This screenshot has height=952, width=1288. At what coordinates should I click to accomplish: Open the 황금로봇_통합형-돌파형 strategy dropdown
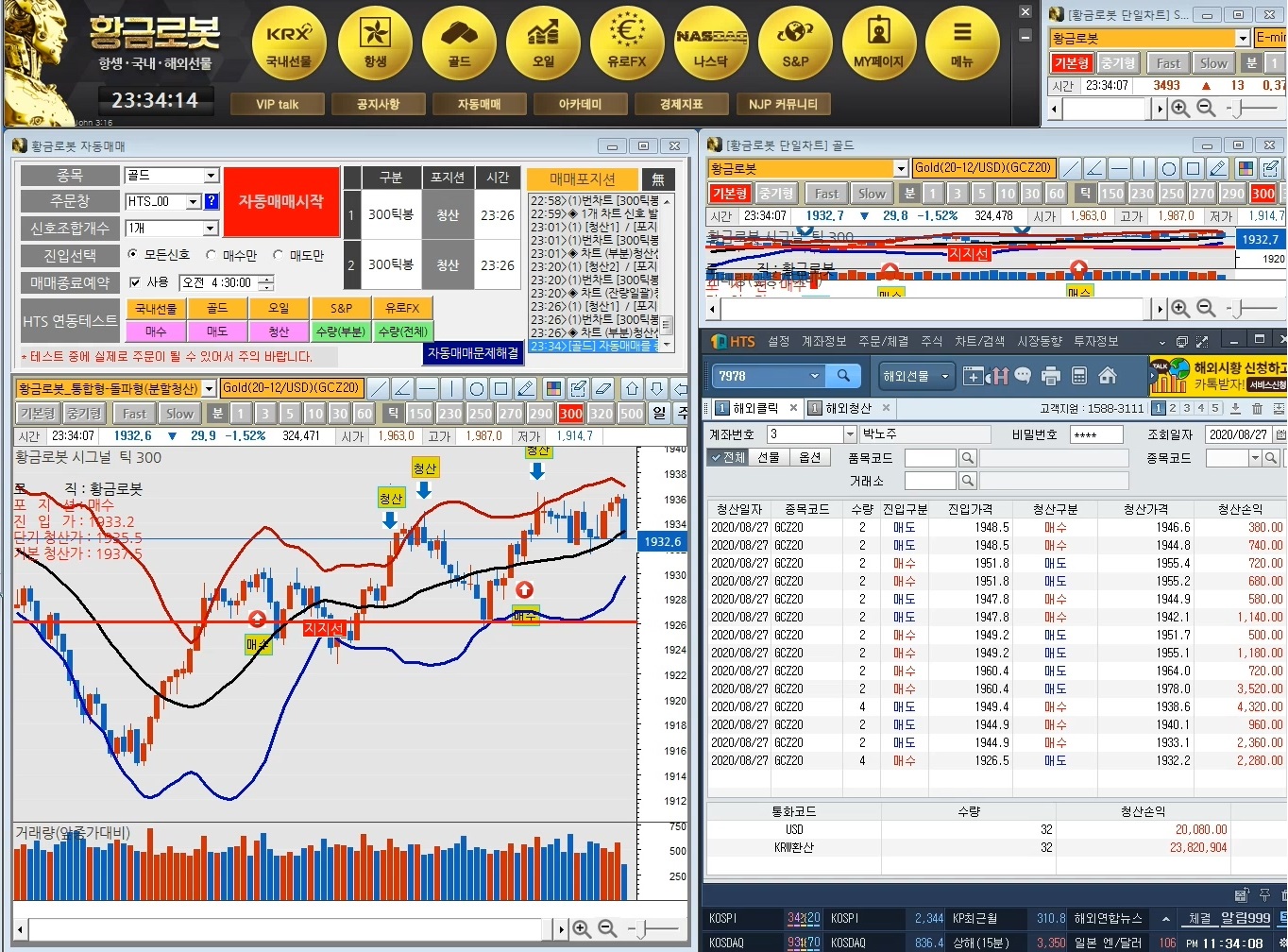click(209, 388)
